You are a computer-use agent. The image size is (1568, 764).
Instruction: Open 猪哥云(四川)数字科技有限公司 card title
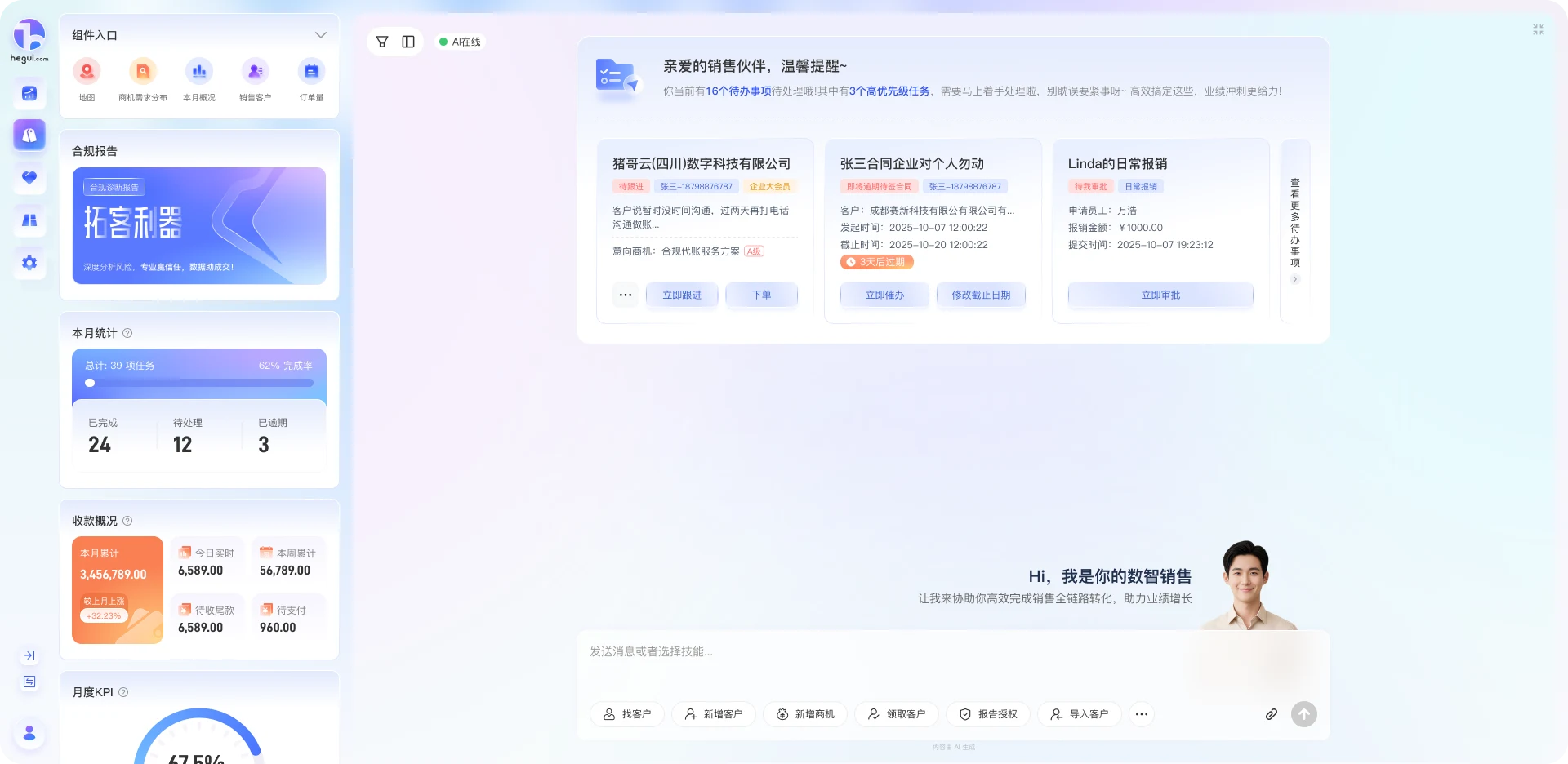[702, 164]
